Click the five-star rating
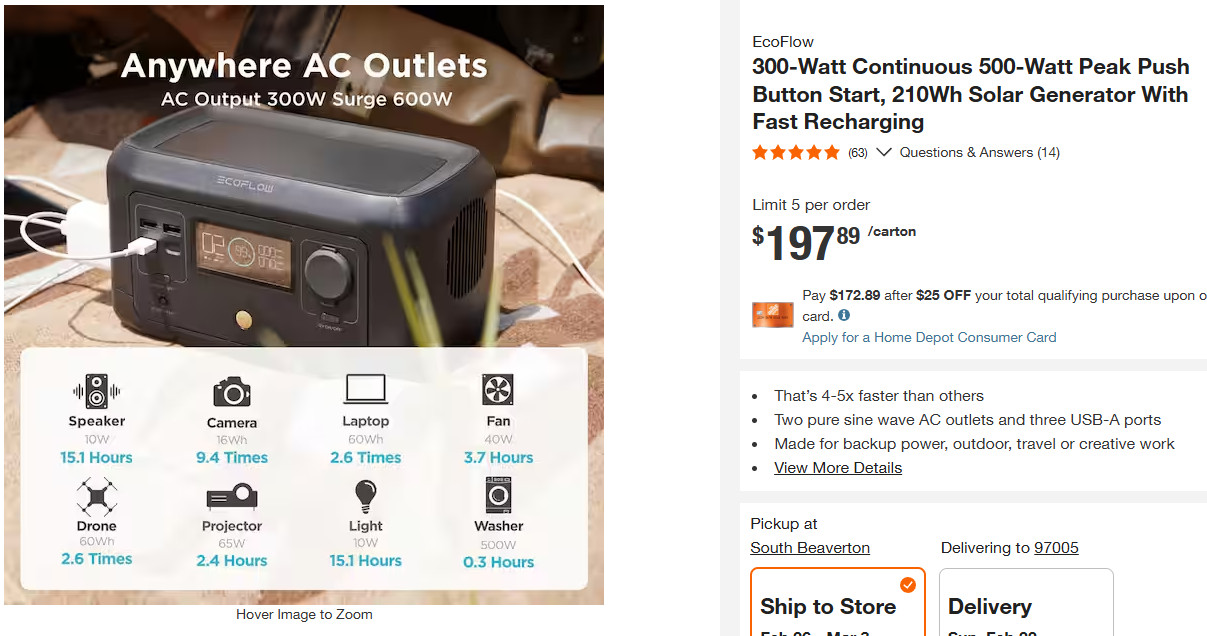1207x636 pixels. click(796, 152)
